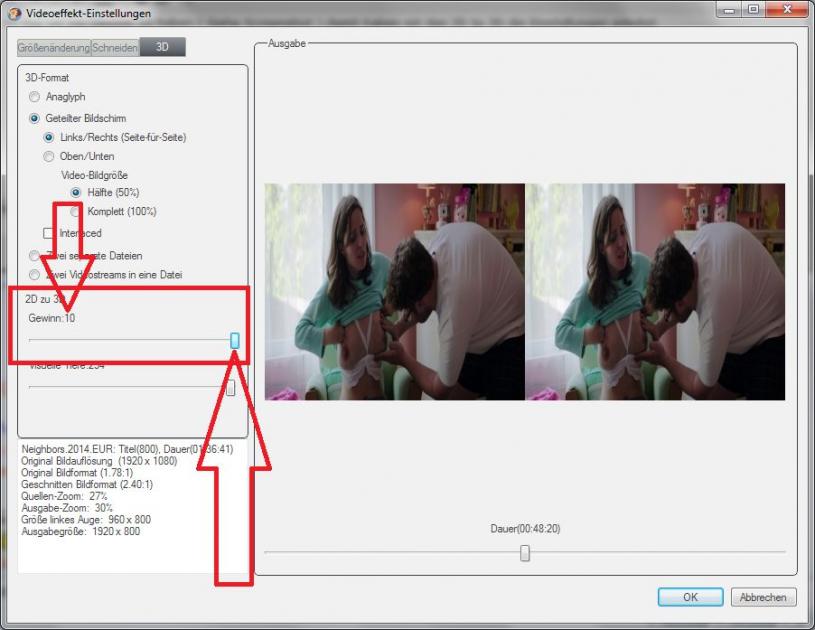
Task: Switch to the Größenänderung tab
Action: click(54, 47)
